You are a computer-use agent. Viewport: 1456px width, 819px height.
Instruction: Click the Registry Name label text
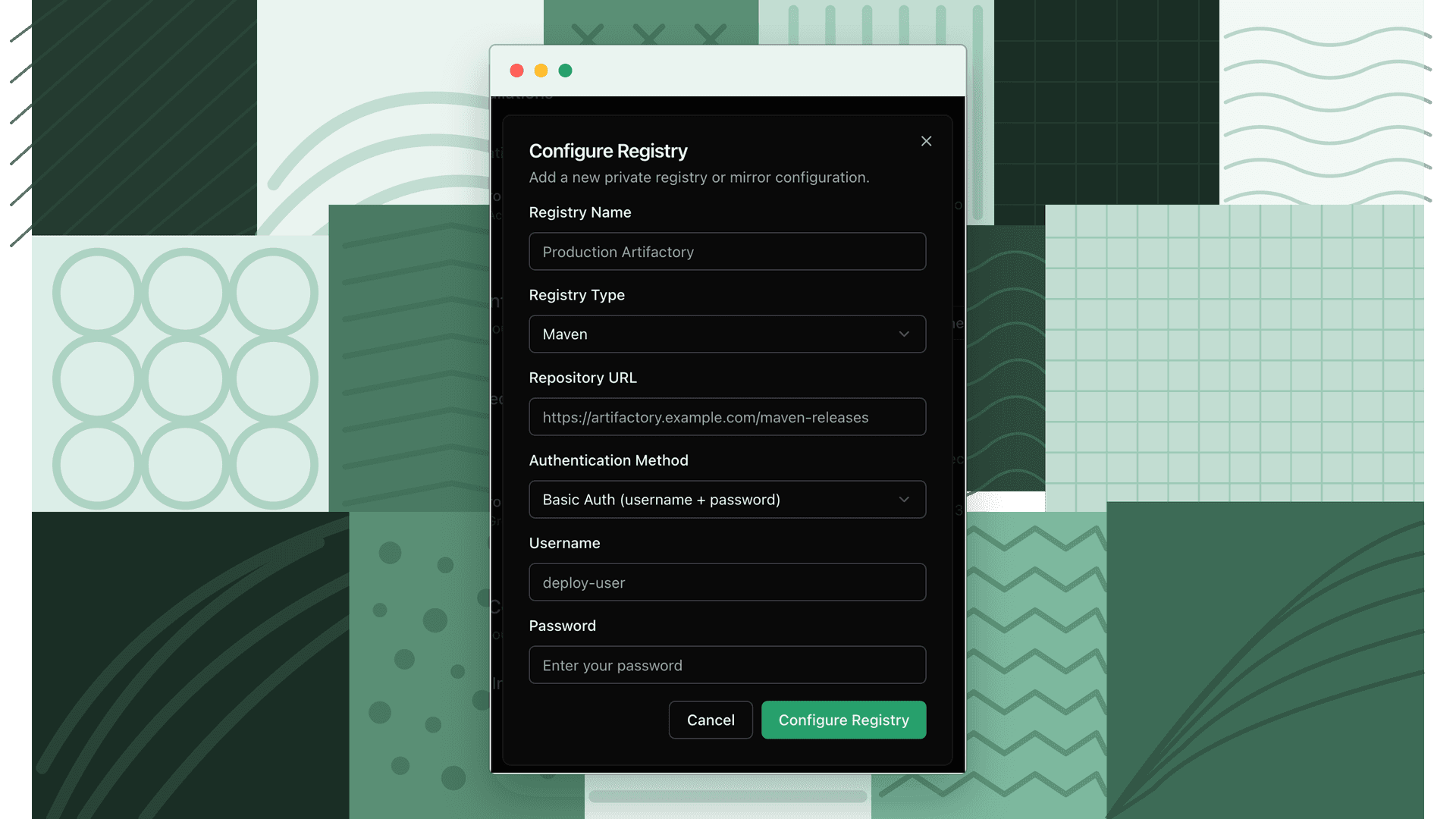[x=580, y=212]
